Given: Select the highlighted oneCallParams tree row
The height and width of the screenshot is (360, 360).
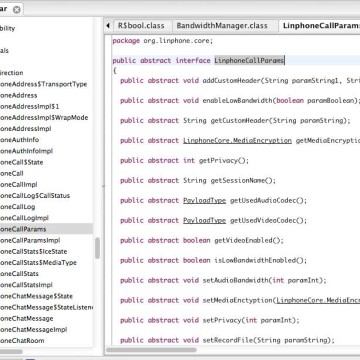Looking at the screenshot, I should click(x=46, y=229).
